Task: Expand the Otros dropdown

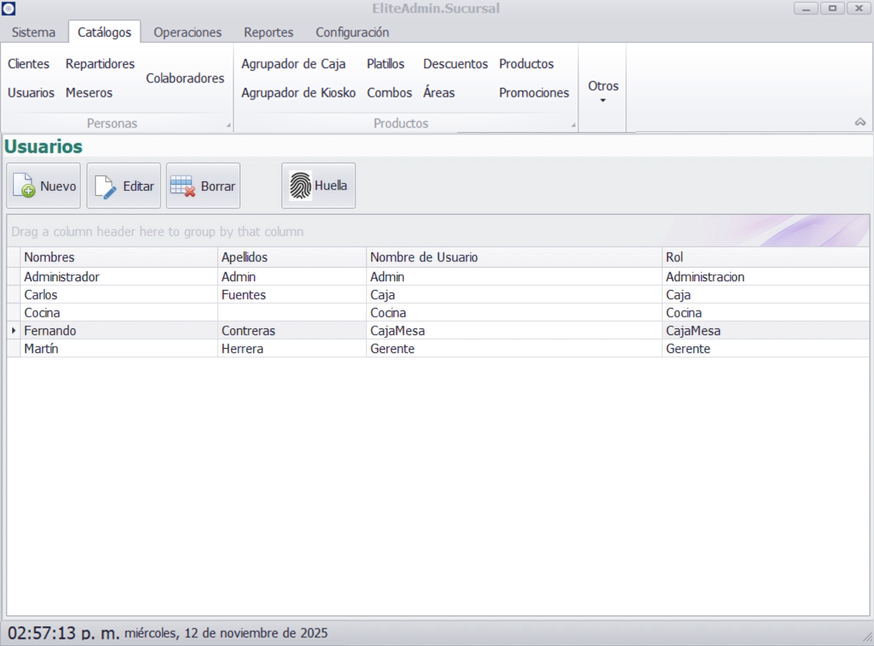Action: [603, 90]
